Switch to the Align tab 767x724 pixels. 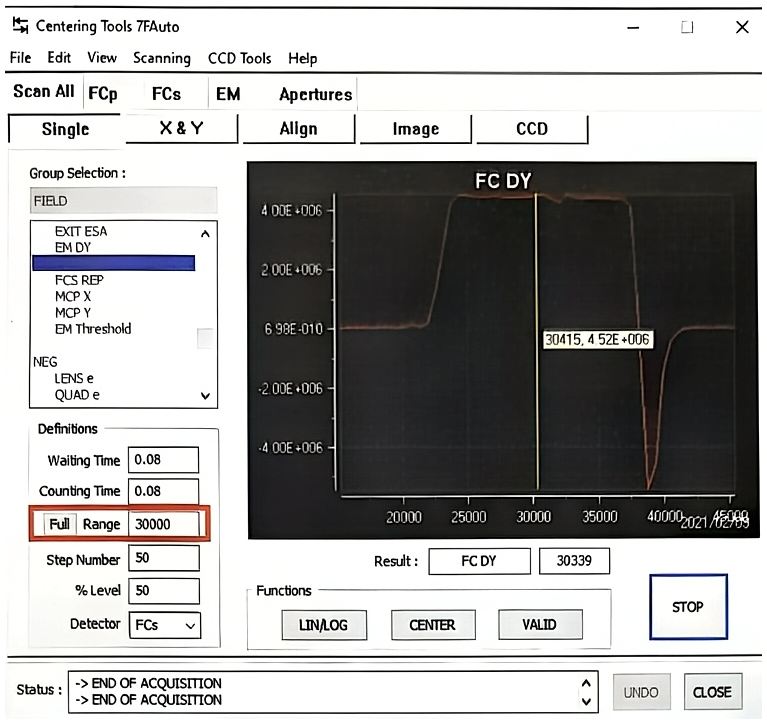[298, 129]
